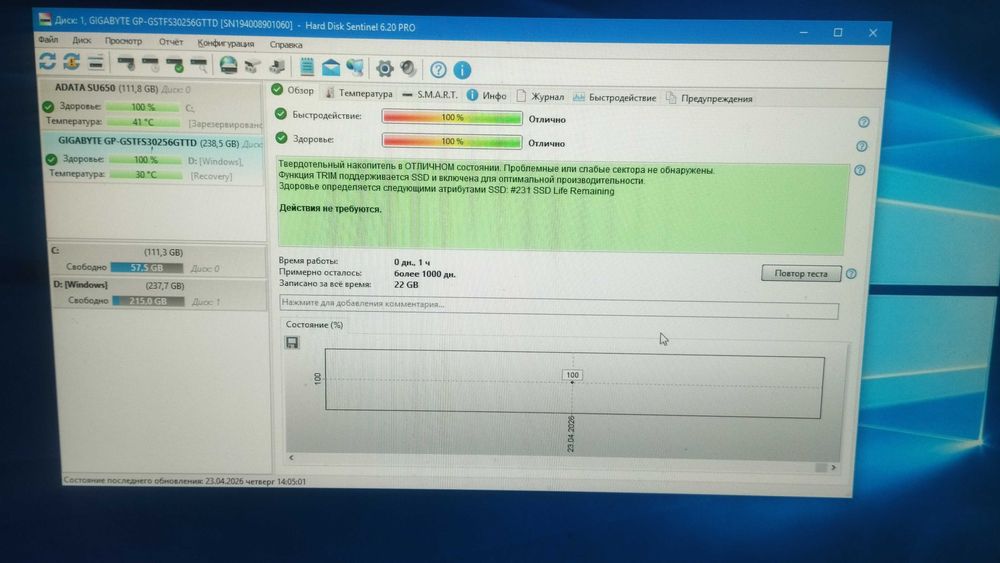This screenshot has height=563, width=1000.
Task: Open the Отчёт menu
Action: tap(171, 42)
